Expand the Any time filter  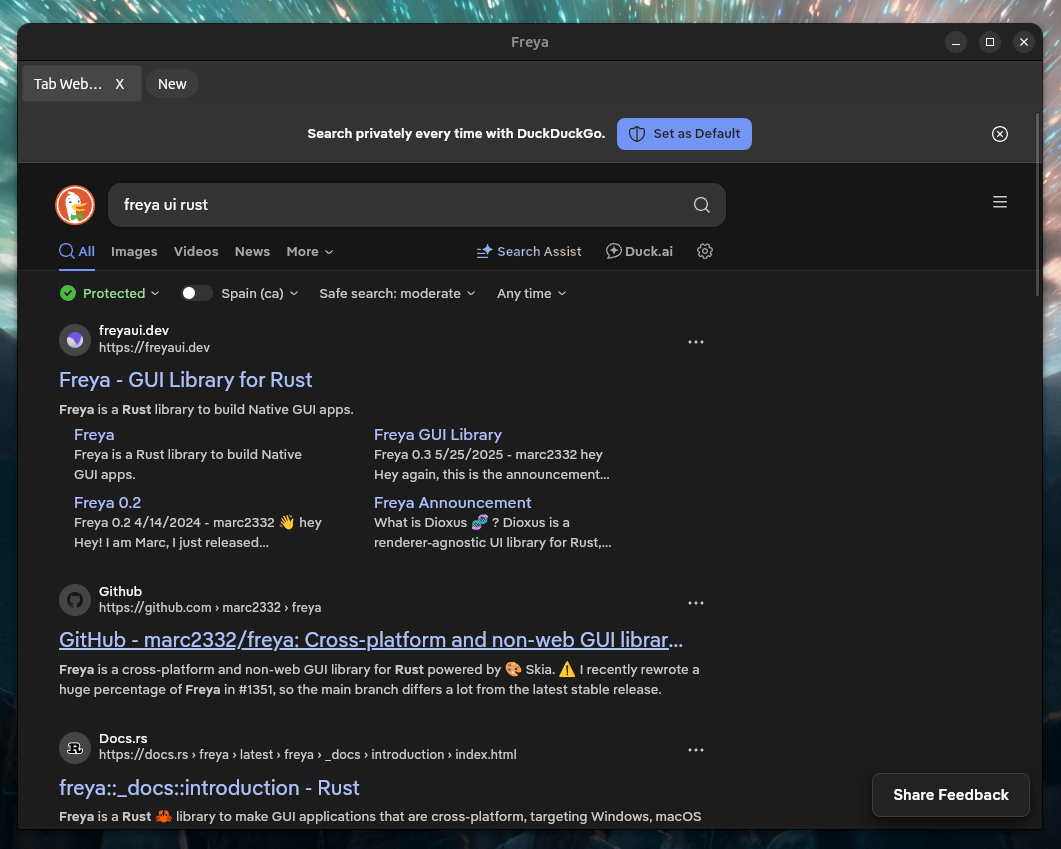(531, 293)
